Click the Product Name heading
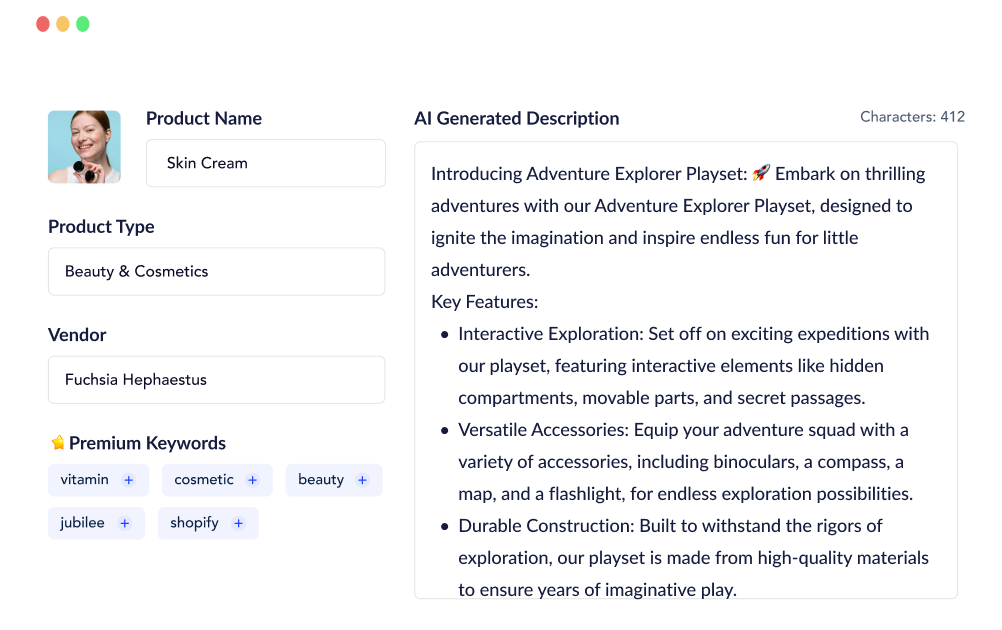Image resolution: width=1002 pixels, height=630 pixels. (x=203, y=118)
